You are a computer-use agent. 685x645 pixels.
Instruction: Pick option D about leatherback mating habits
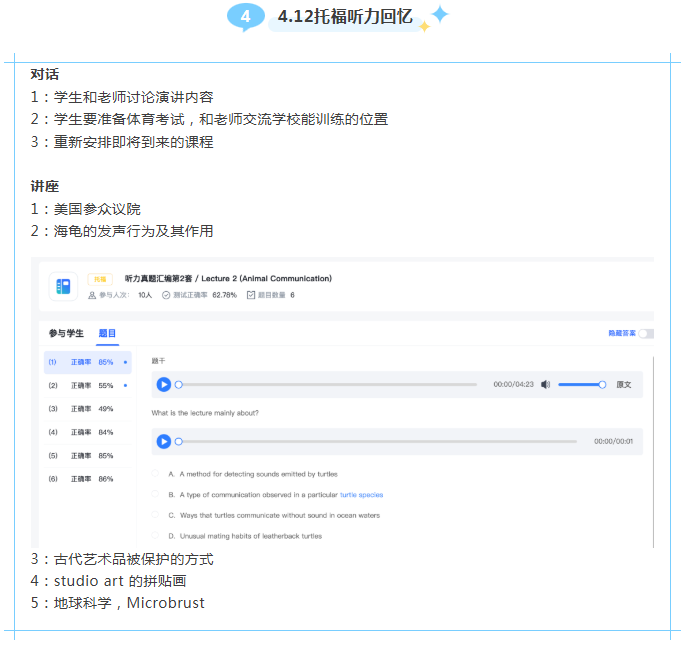tap(155, 536)
